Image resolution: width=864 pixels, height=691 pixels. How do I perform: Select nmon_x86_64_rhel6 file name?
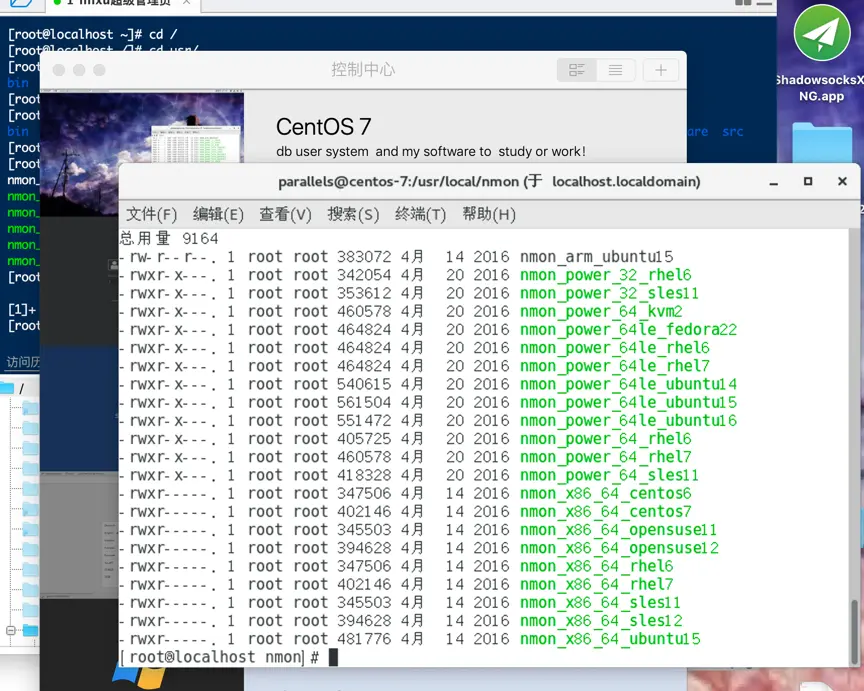pos(596,566)
